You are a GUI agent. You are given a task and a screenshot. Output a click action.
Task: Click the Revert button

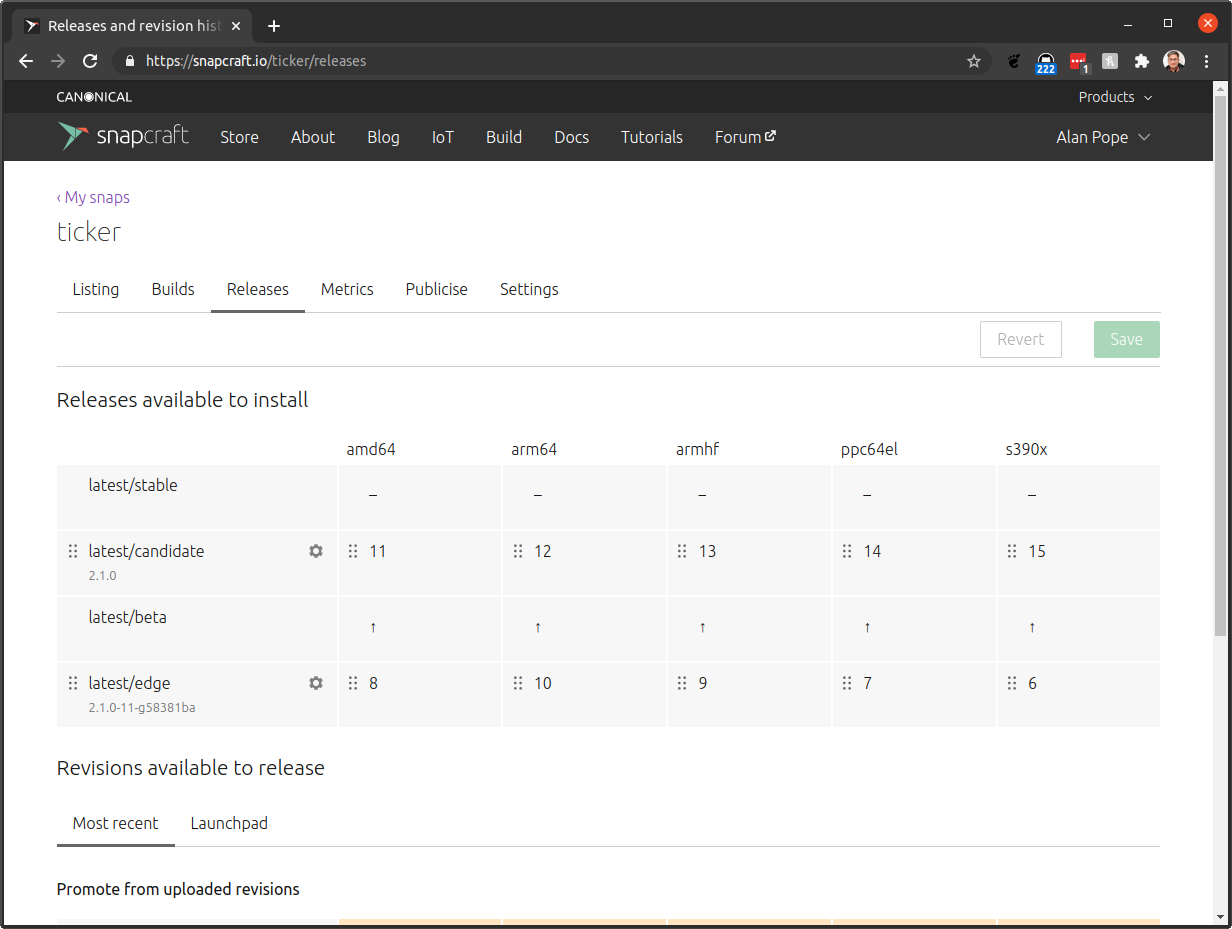tap(1021, 339)
